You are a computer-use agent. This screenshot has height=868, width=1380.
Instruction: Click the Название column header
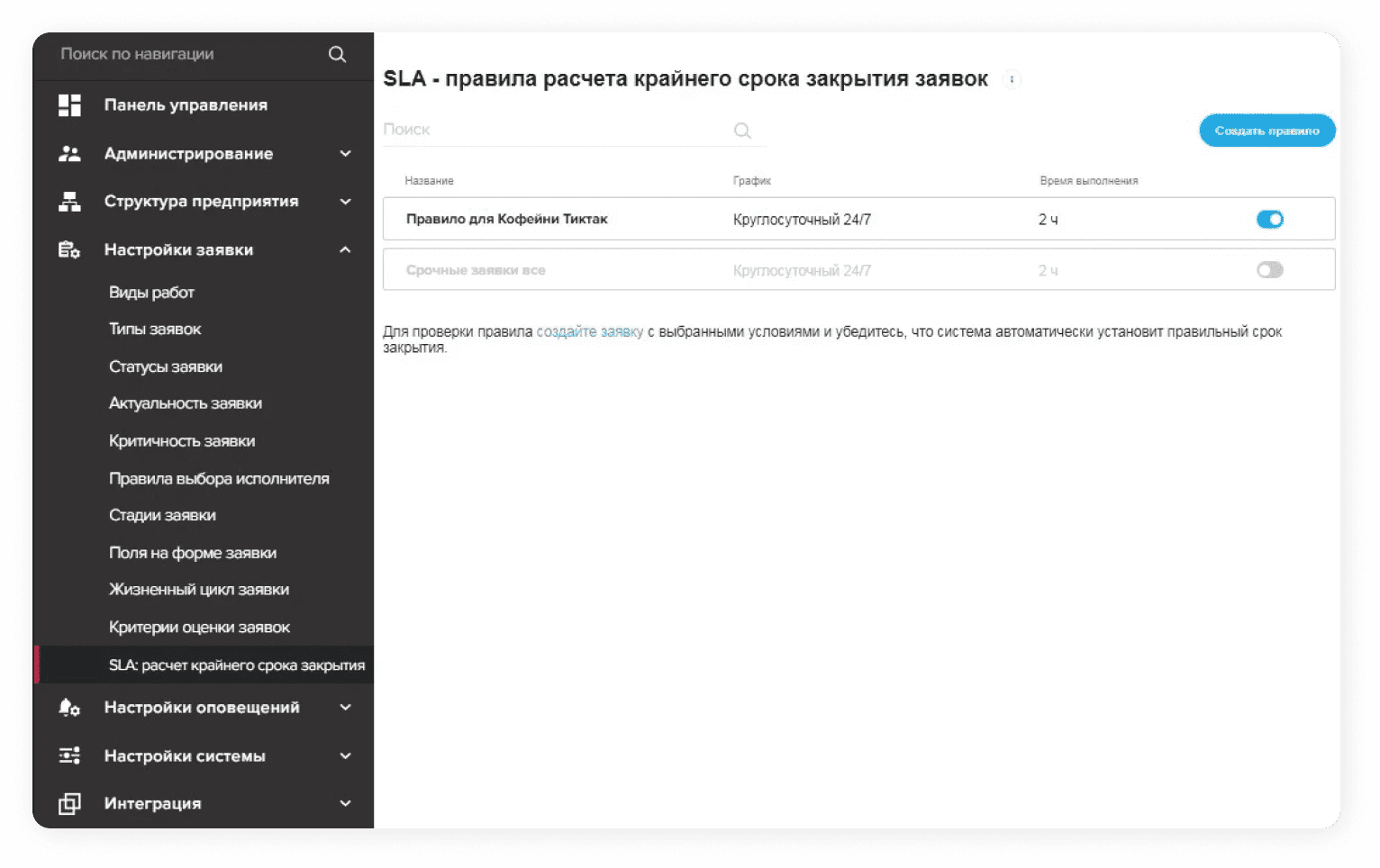429,181
